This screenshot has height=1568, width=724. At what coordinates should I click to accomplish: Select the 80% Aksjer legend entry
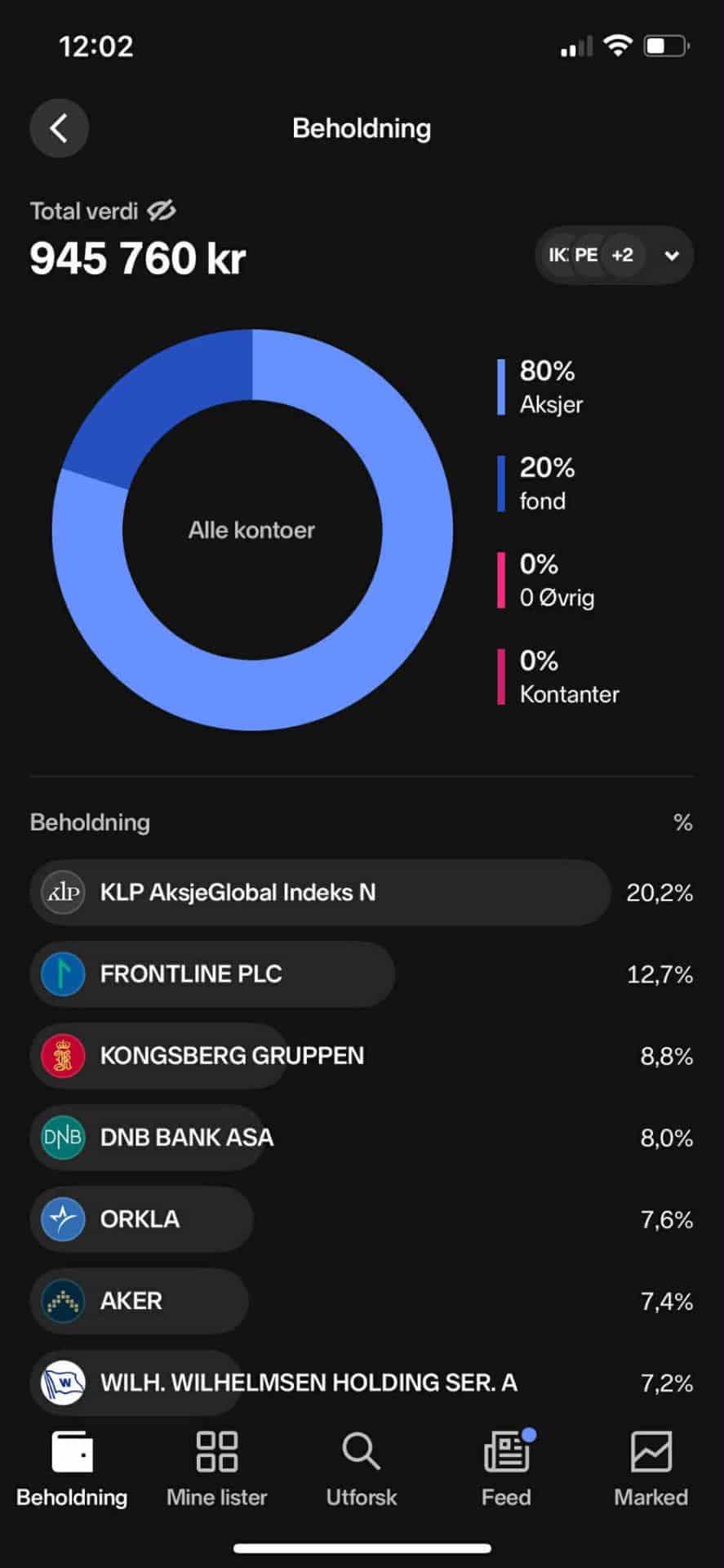point(549,387)
